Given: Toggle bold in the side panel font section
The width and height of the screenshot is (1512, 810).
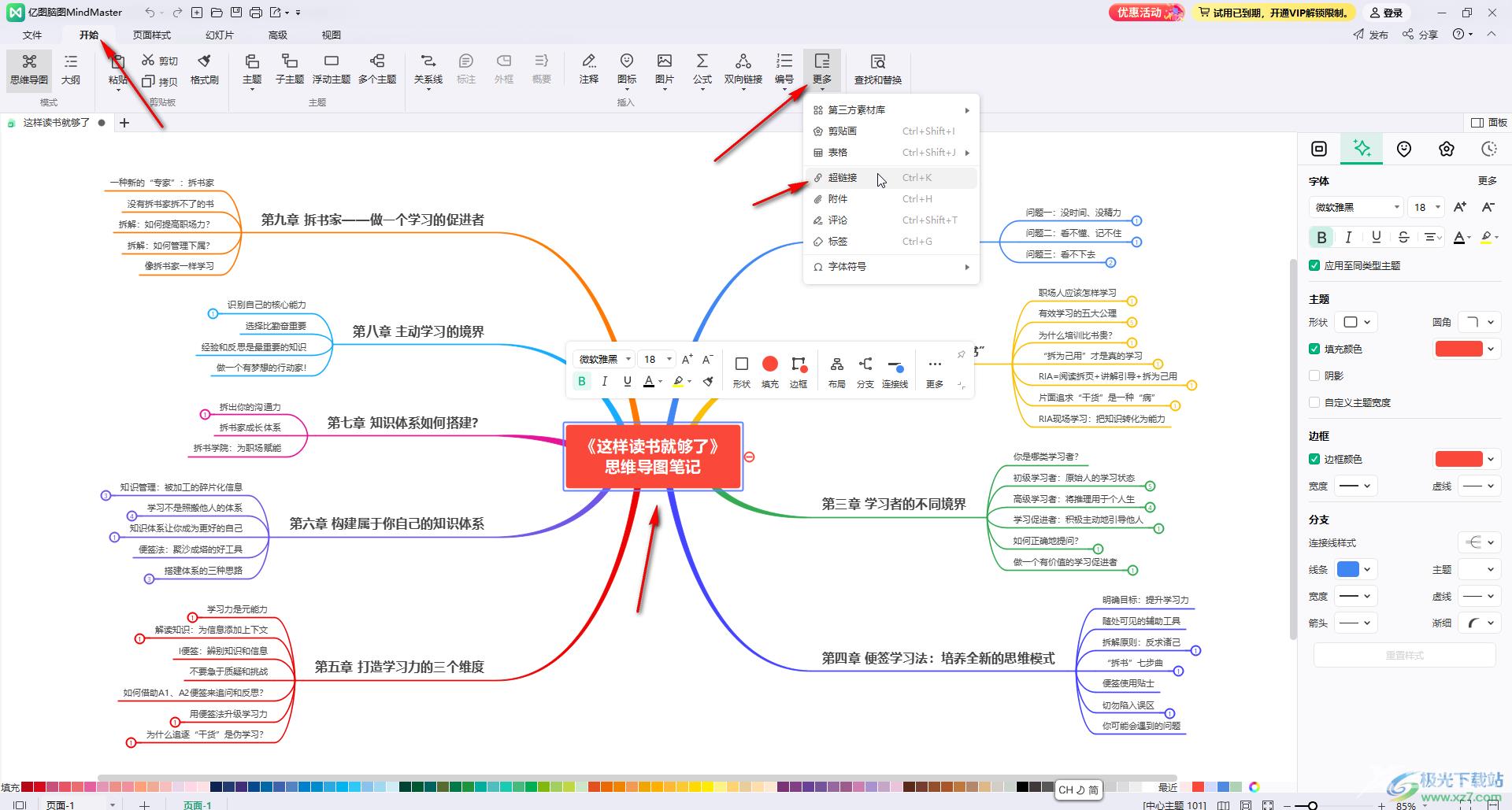Looking at the screenshot, I should click(1321, 237).
